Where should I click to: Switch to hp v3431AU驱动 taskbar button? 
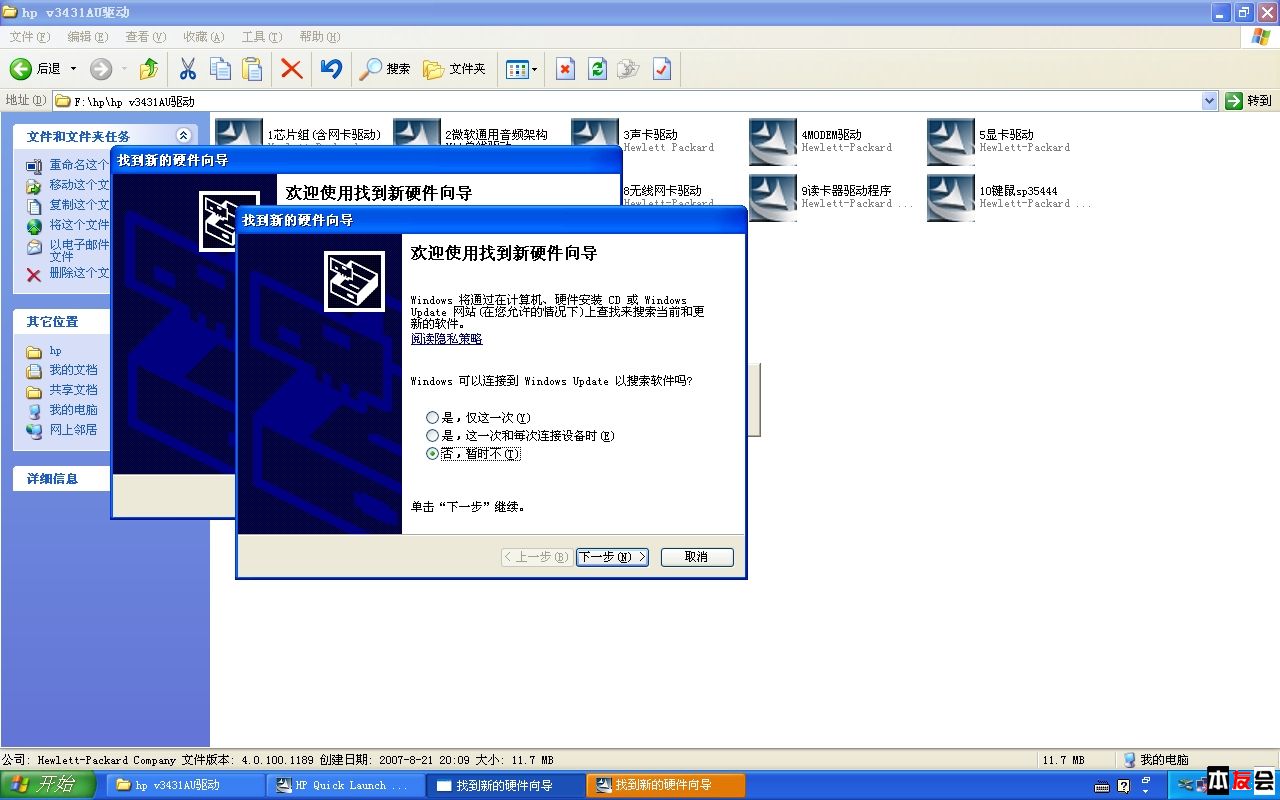tap(185, 785)
